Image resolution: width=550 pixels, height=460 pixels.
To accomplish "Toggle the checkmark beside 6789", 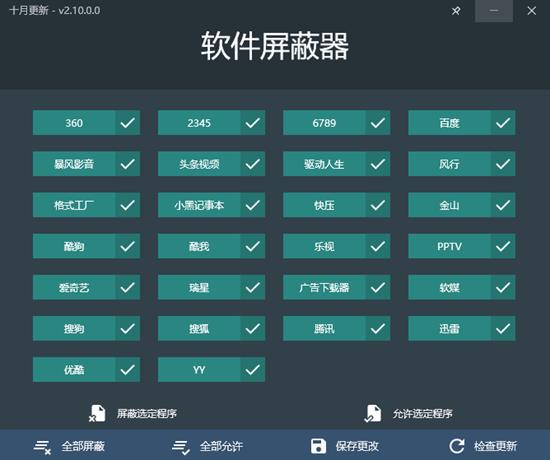I will point(378,123).
